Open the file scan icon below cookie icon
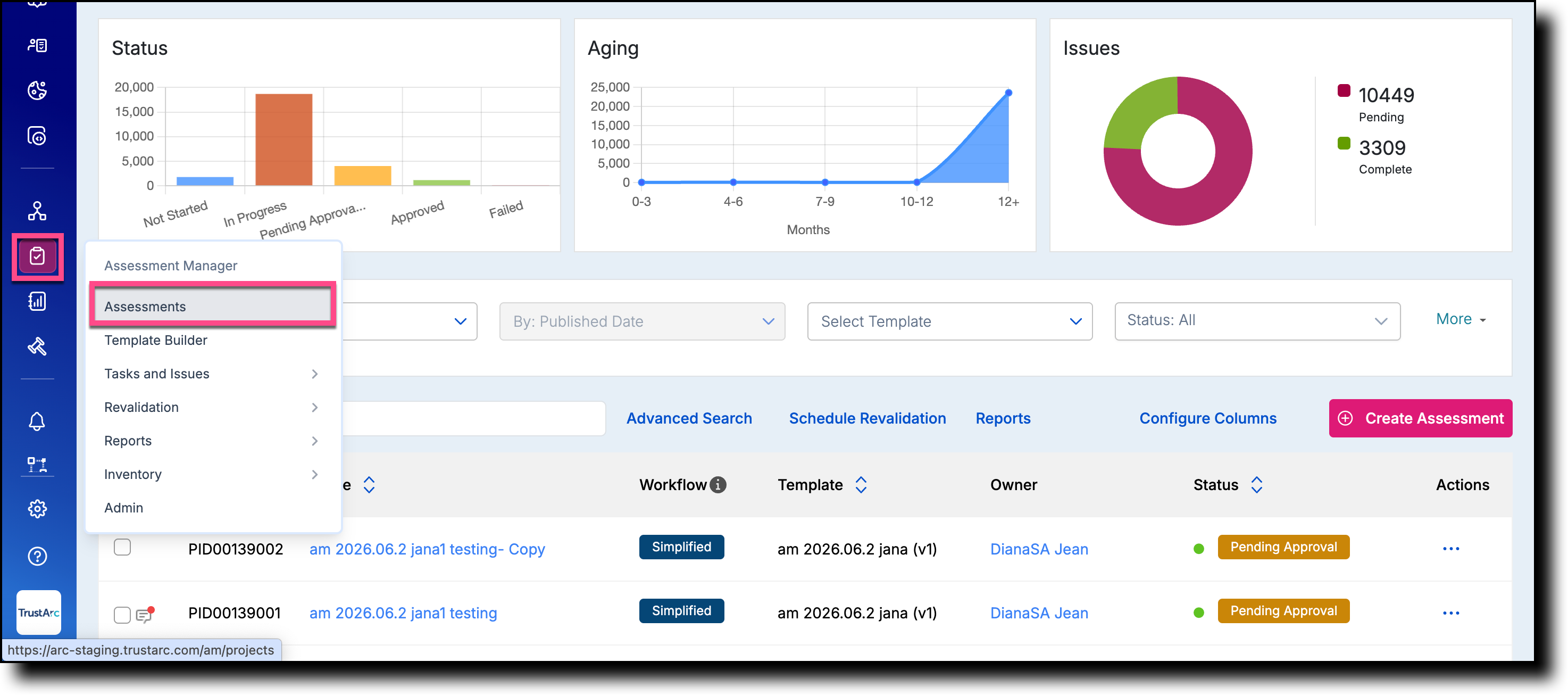The width and height of the screenshot is (1568, 695). click(x=37, y=136)
